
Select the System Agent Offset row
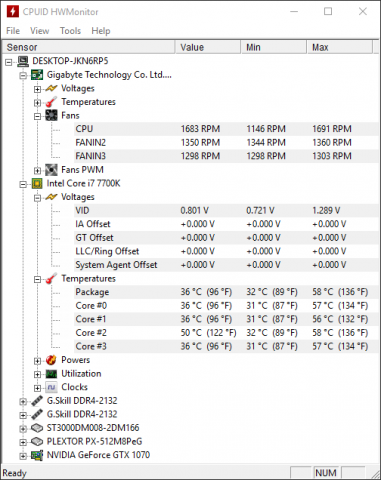click(x=226, y=265)
